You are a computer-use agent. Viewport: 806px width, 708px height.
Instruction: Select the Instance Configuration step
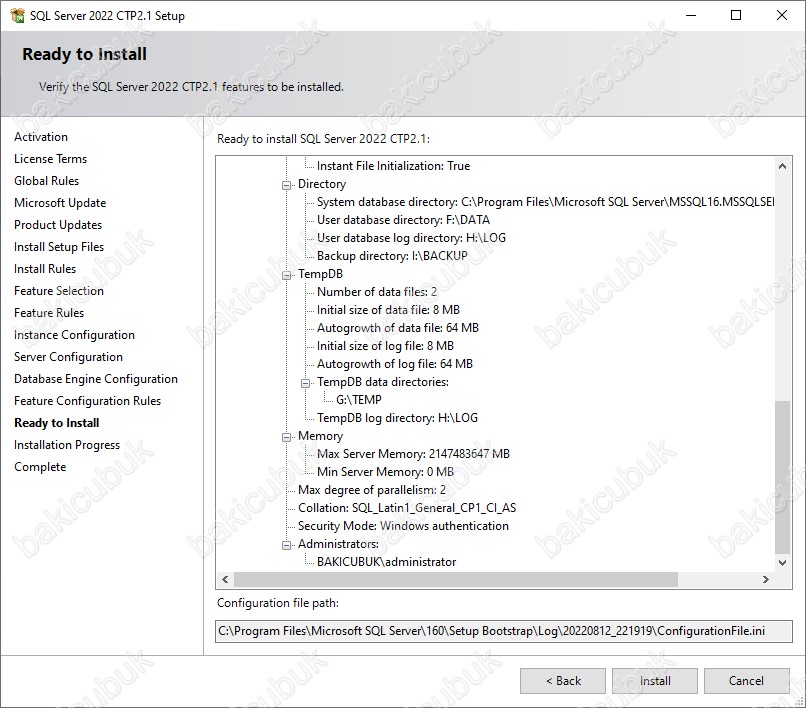(75, 335)
